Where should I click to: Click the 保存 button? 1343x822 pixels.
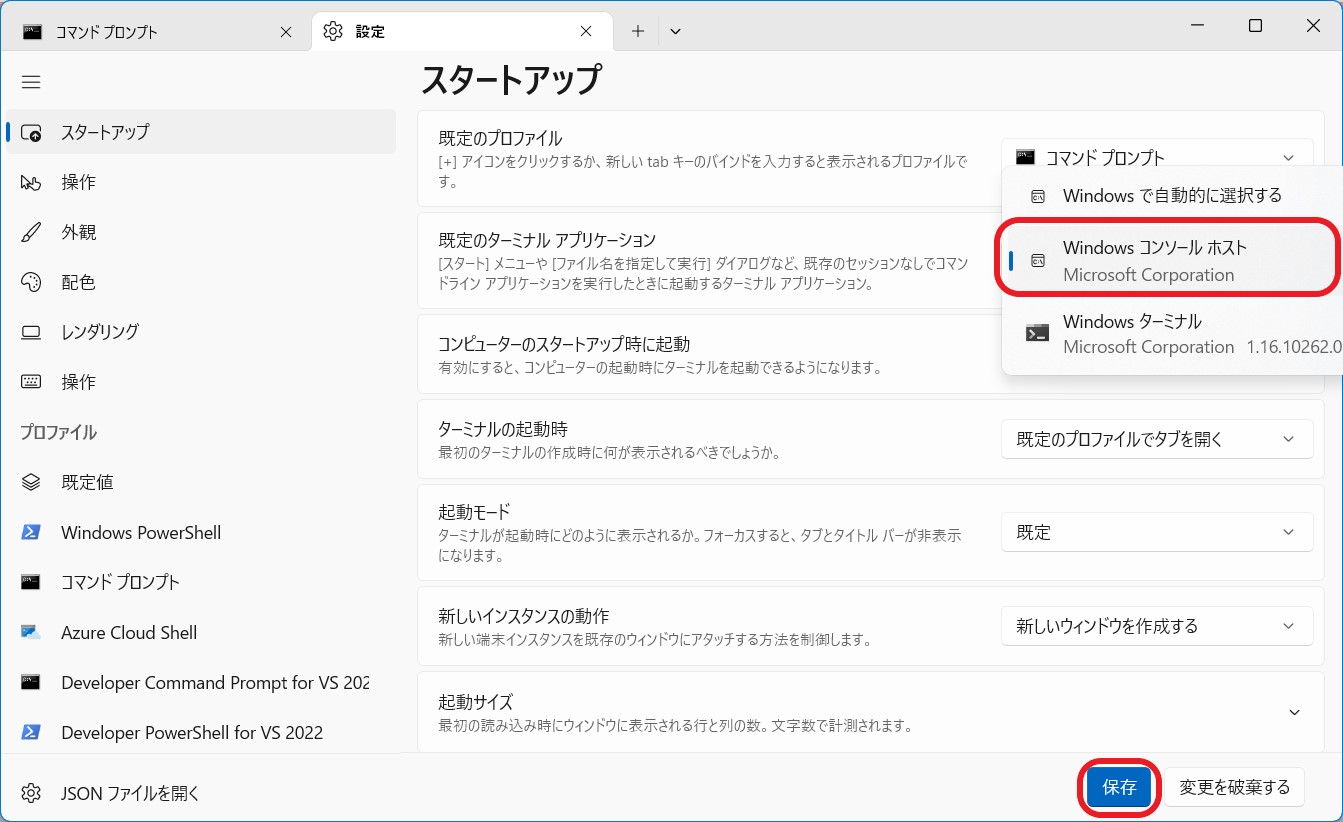pyautogui.click(x=1119, y=787)
